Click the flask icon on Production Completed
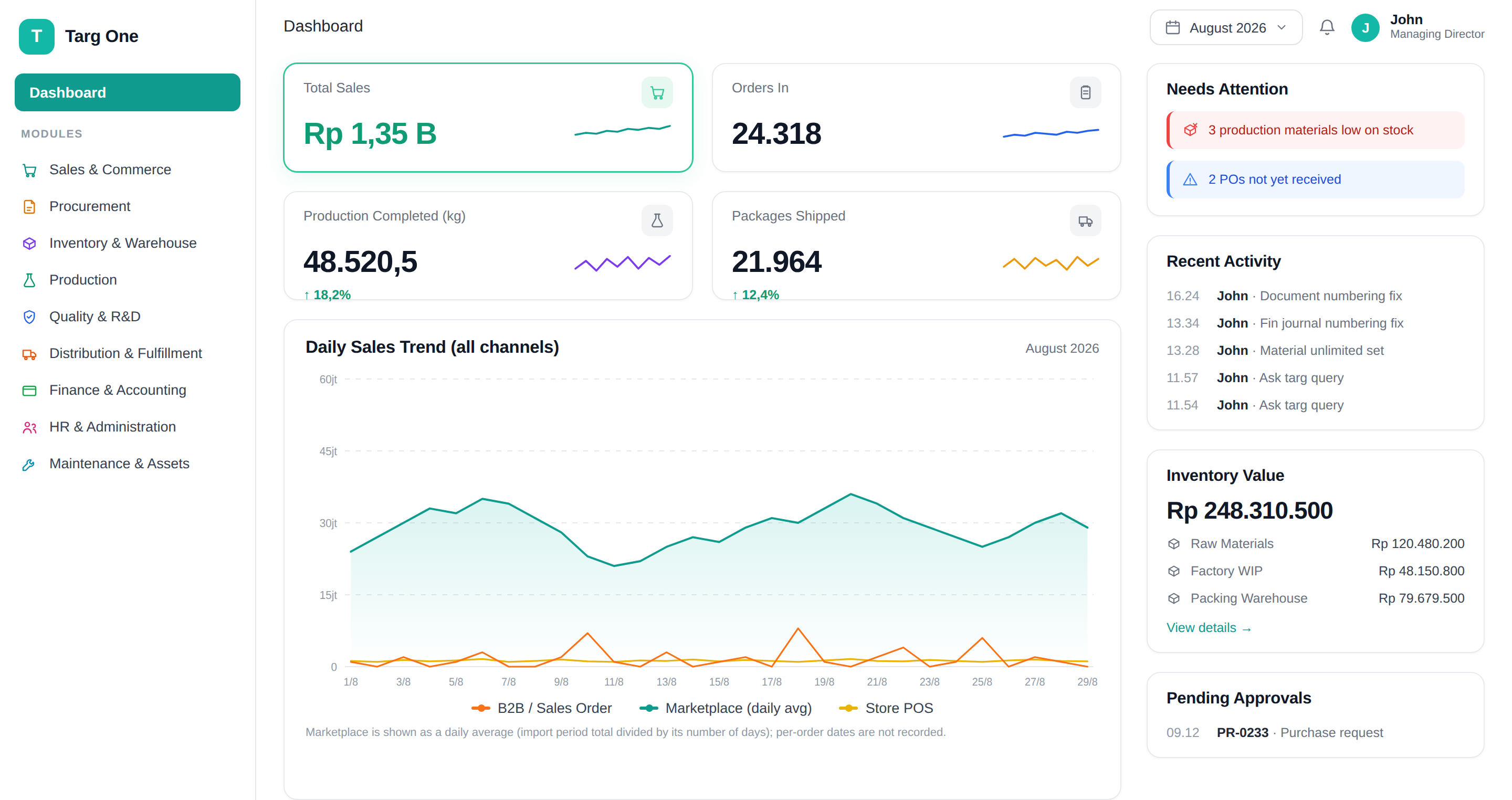The width and height of the screenshot is (1512, 800). pos(657,220)
